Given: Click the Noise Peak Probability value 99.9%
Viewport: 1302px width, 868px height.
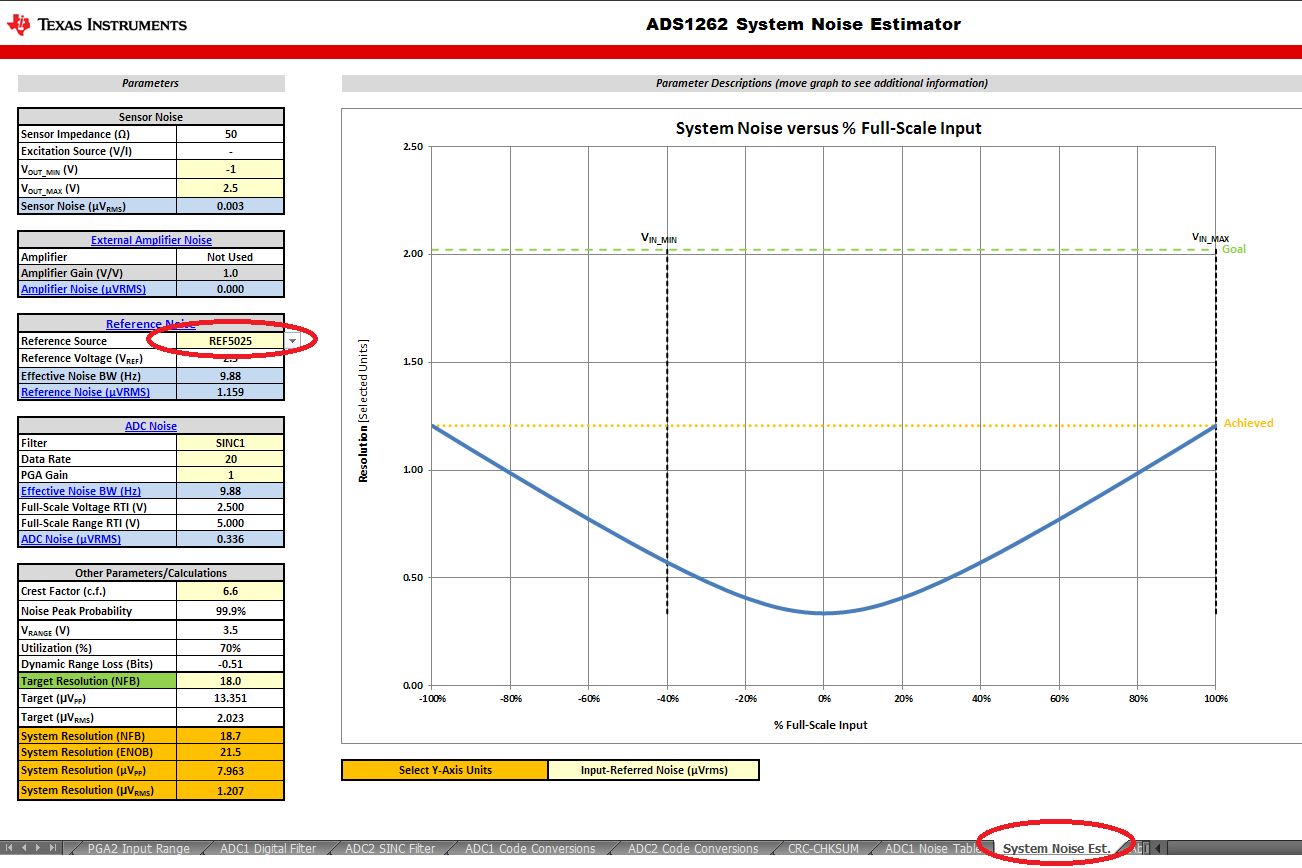Looking at the screenshot, I should coord(230,611).
